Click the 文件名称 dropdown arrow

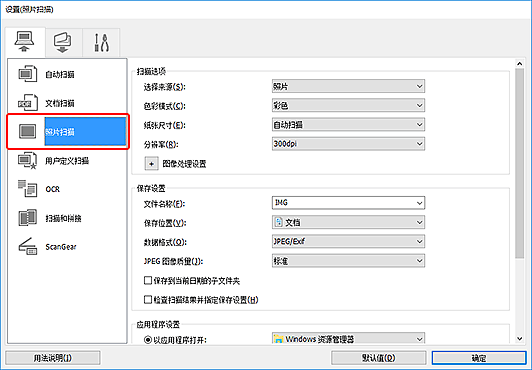coord(419,203)
